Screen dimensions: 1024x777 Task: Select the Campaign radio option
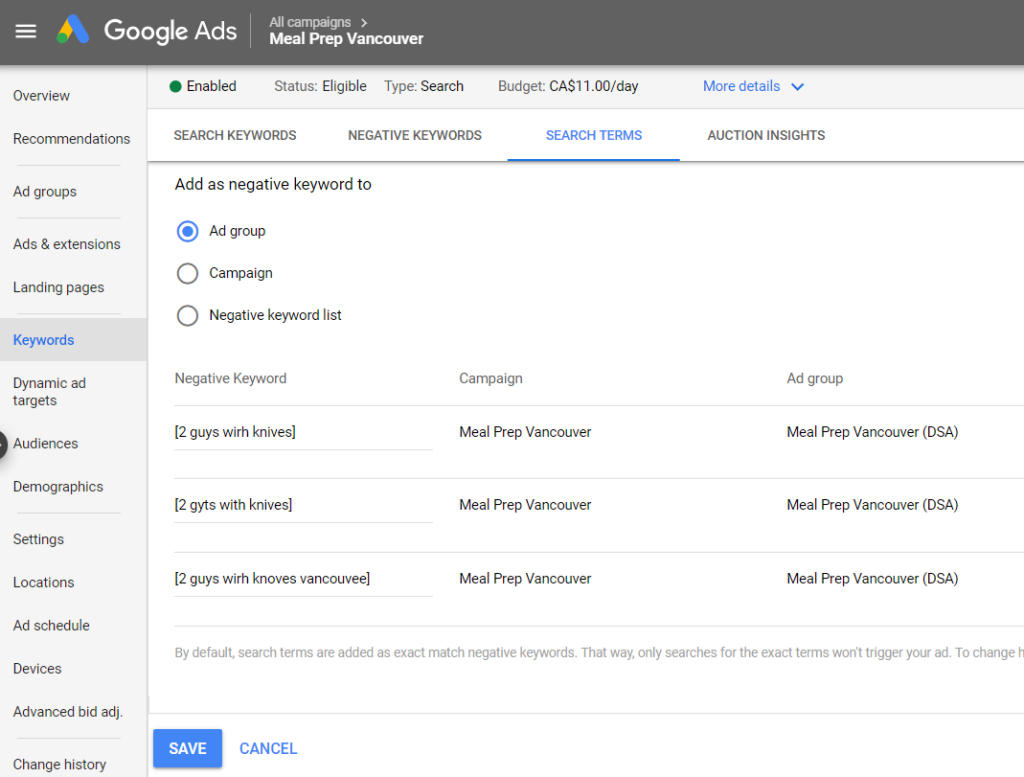click(187, 273)
